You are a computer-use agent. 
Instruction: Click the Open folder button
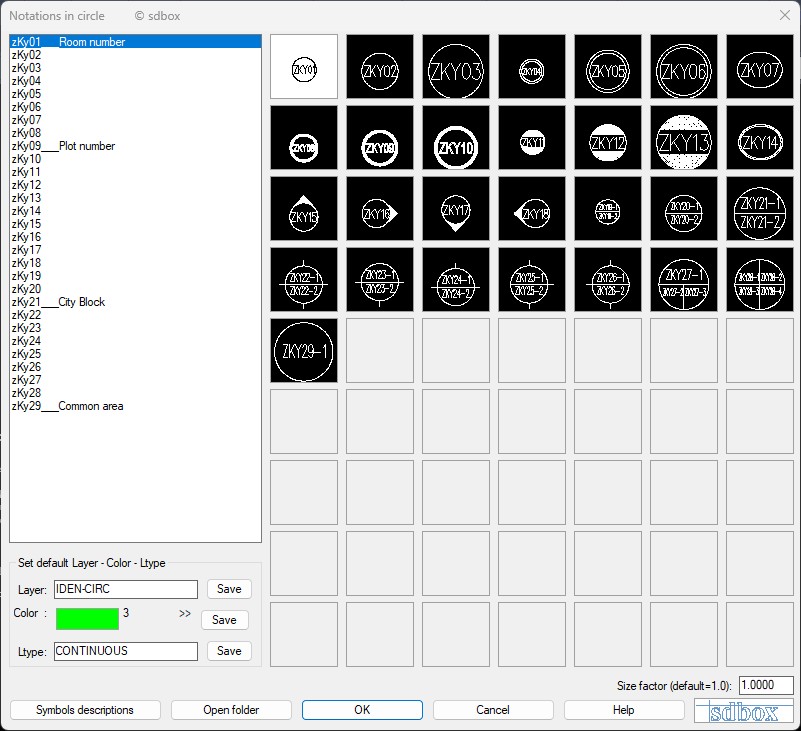[x=231, y=710]
